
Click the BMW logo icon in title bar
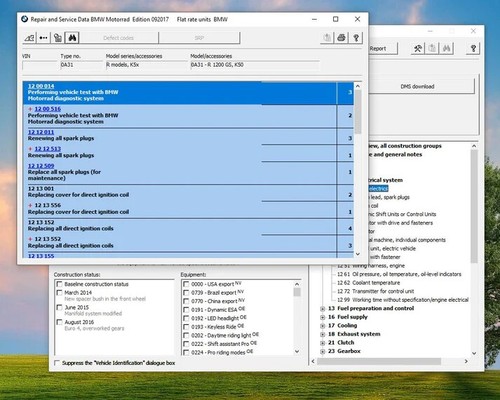pyautogui.click(x=24, y=19)
